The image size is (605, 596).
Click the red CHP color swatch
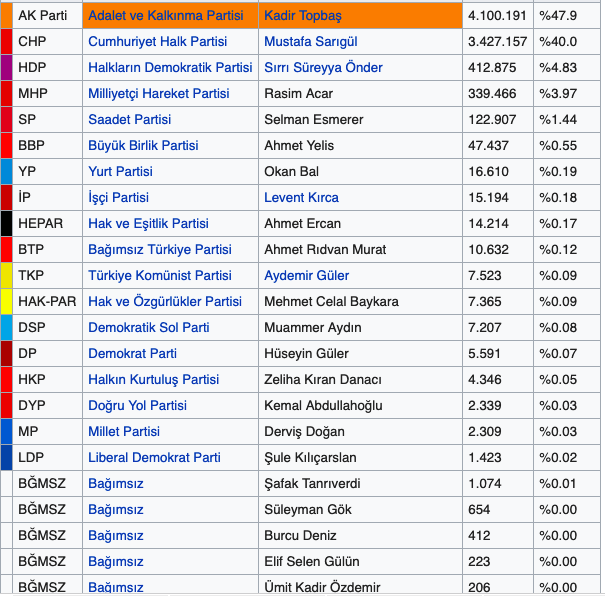[x=6, y=42]
